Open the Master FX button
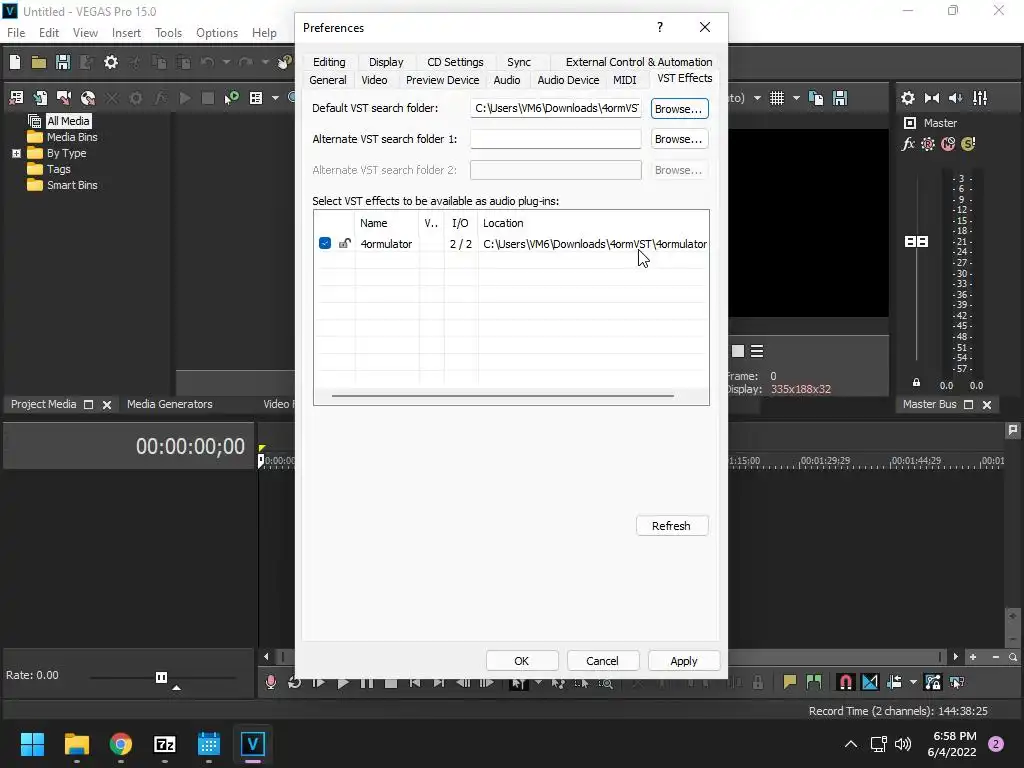Screen dimensions: 1024x768 click(x=908, y=144)
